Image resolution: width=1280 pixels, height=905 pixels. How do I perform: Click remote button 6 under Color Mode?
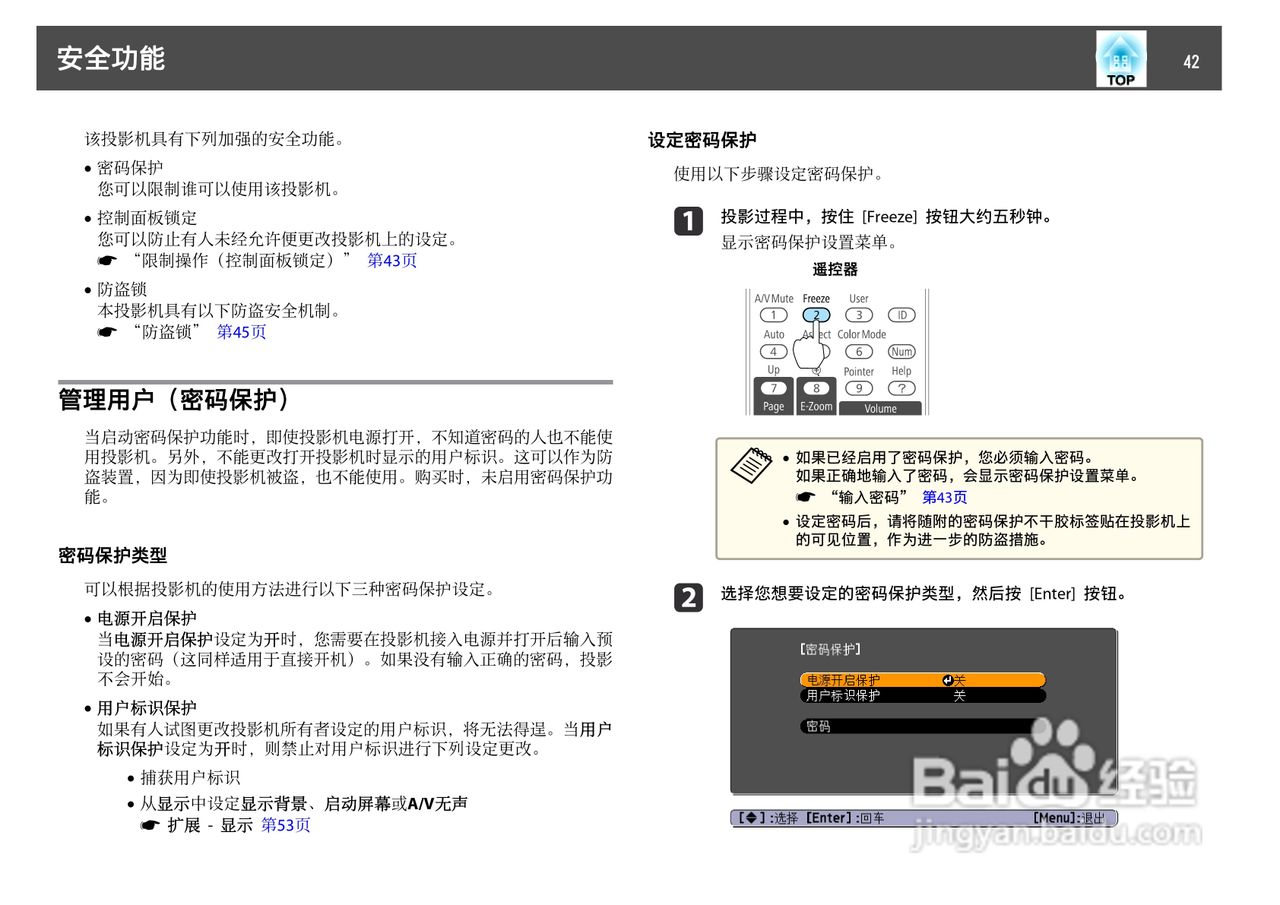pos(859,352)
